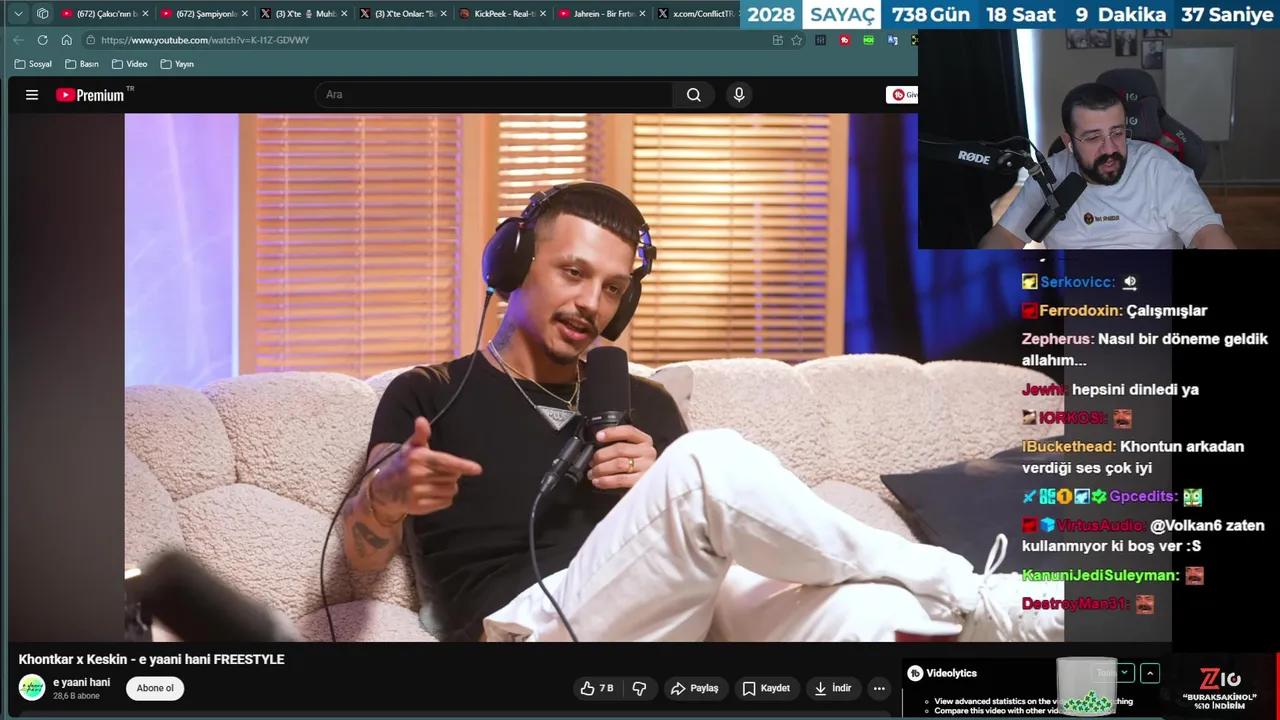Click Gpcedits username in chat
This screenshot has height=720, width=1280.
point(1143,497)
